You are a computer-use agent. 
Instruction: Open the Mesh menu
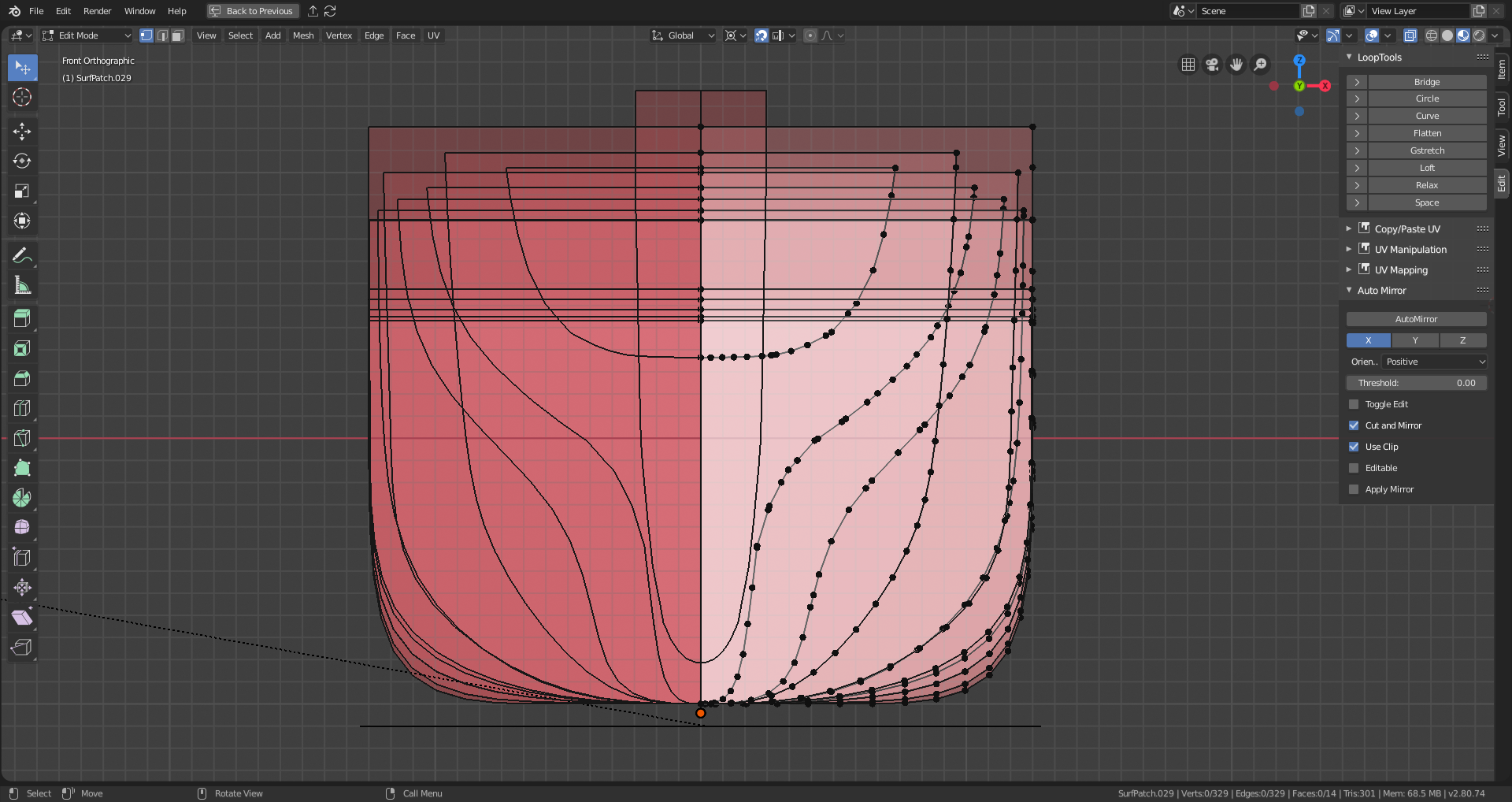click(x=303, y=35)
